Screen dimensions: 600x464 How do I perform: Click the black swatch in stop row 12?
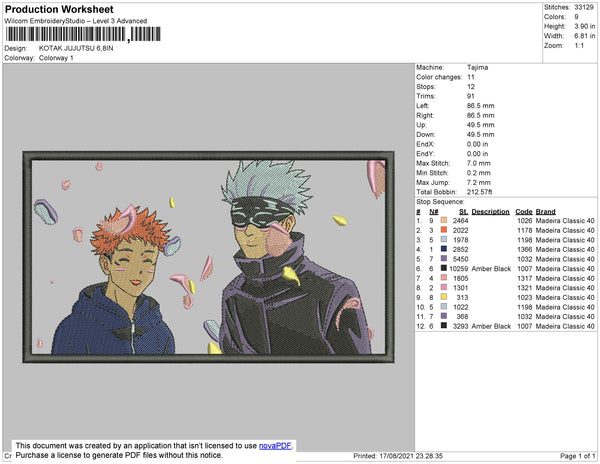pos(444,326)
